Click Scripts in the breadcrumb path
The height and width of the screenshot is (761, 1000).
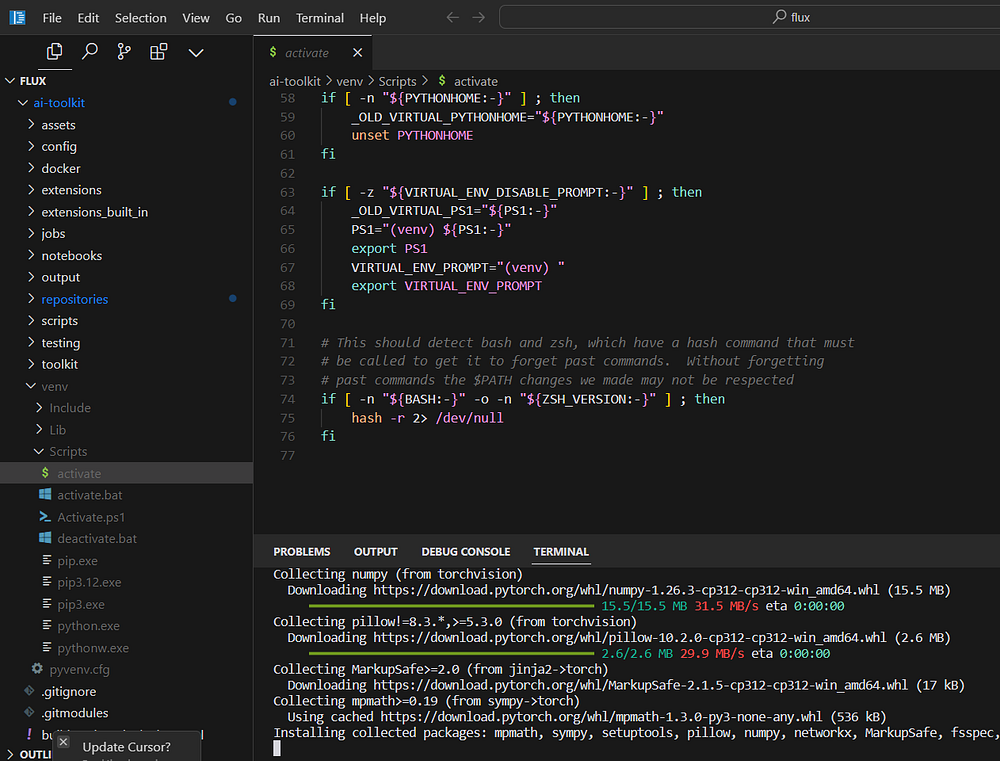(x=398, y=81)
